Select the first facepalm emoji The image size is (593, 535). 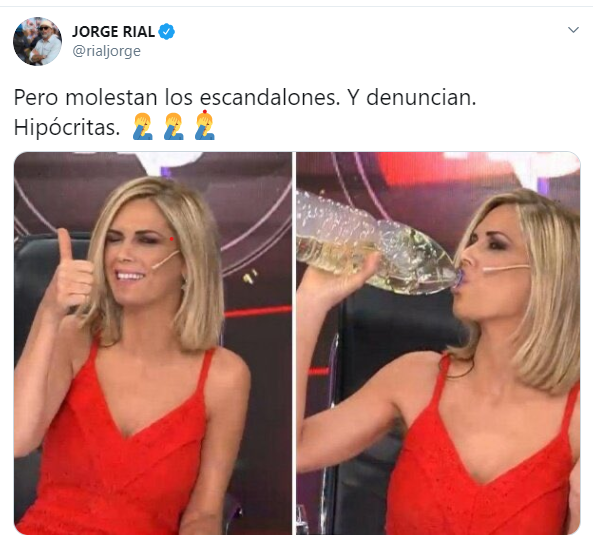142,127
